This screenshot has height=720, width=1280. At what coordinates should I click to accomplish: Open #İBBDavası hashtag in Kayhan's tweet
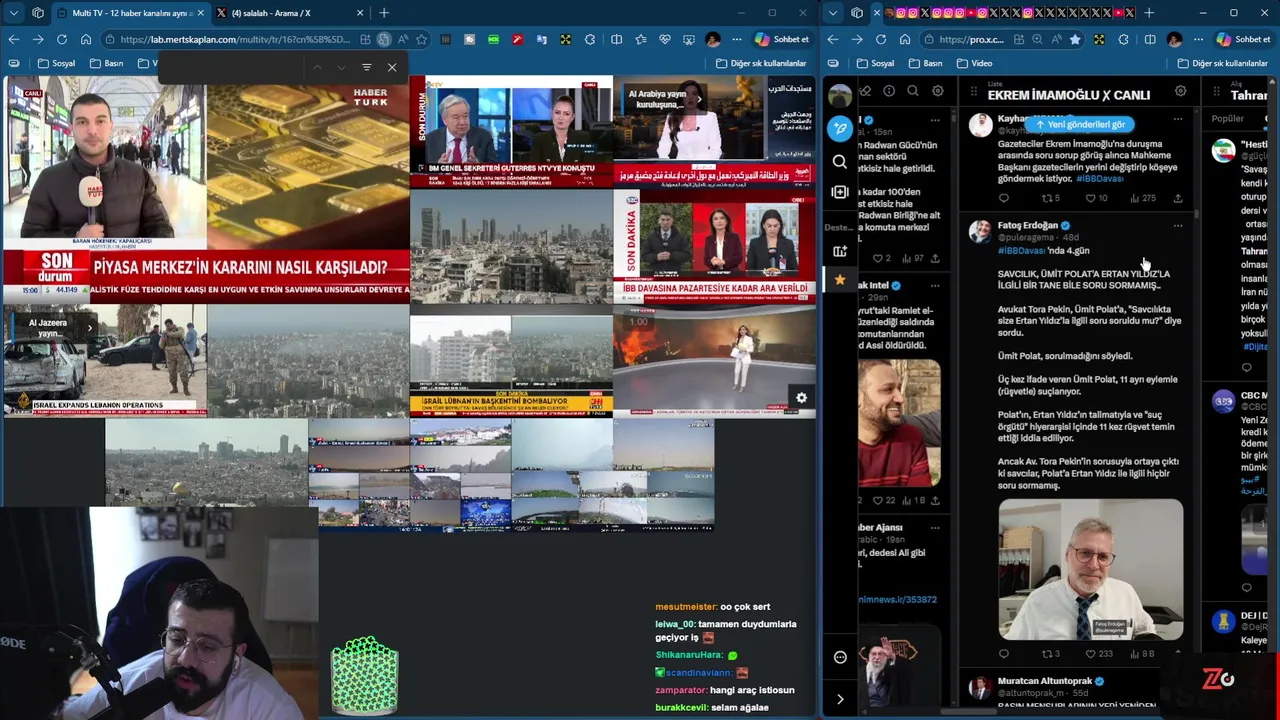coord(1100,178)
